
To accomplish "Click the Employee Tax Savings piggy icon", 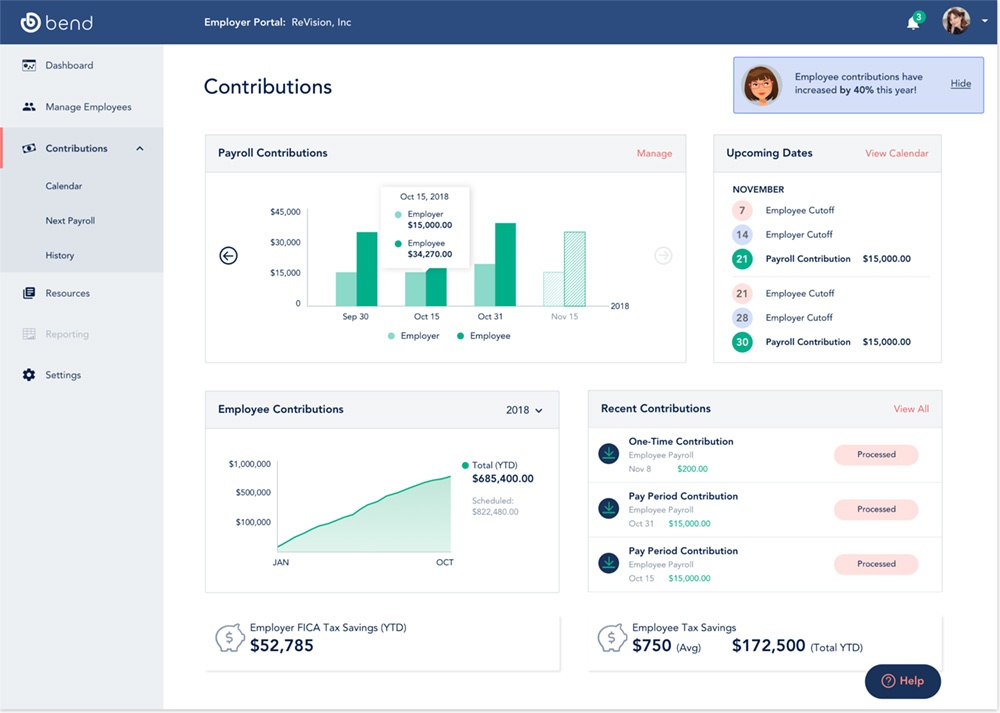I will coord(612,638).
